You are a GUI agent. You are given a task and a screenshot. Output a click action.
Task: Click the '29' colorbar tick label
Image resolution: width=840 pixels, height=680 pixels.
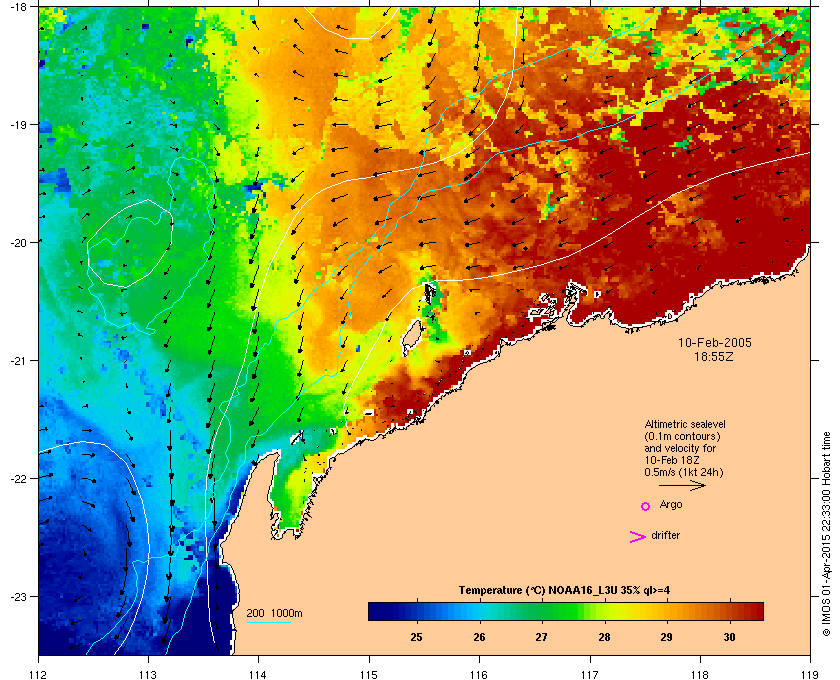pyautogui.click(x=666, y=637)
